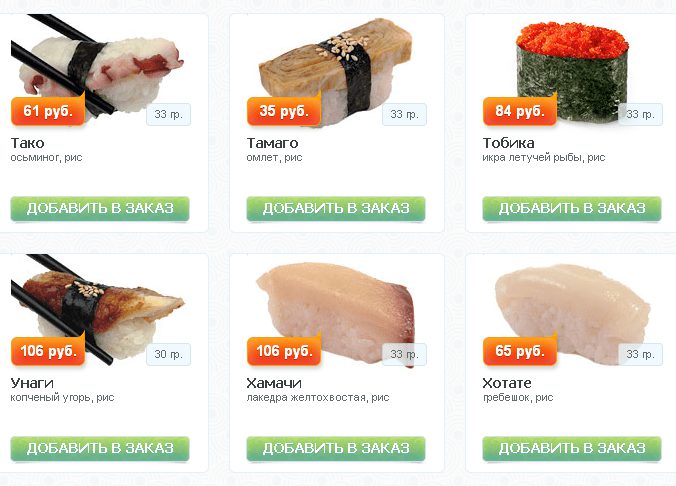Add Тамаго to the order

(336, 209)
